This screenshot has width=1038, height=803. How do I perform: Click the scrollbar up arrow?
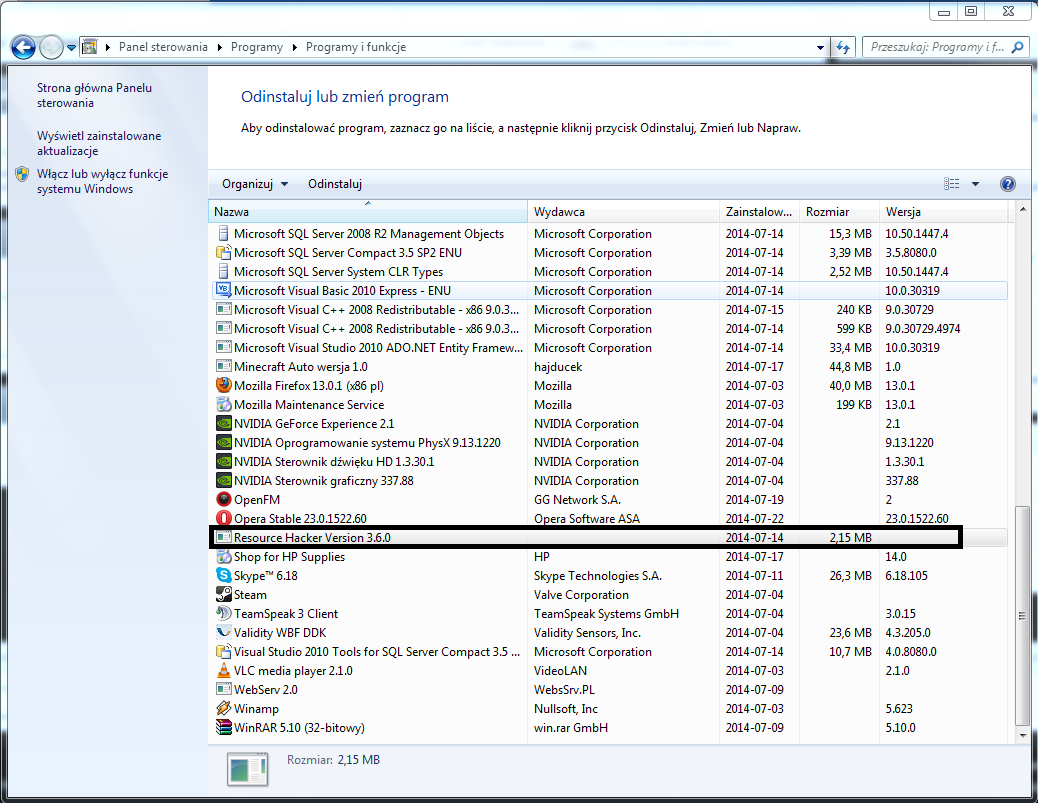click(1023, 210)
